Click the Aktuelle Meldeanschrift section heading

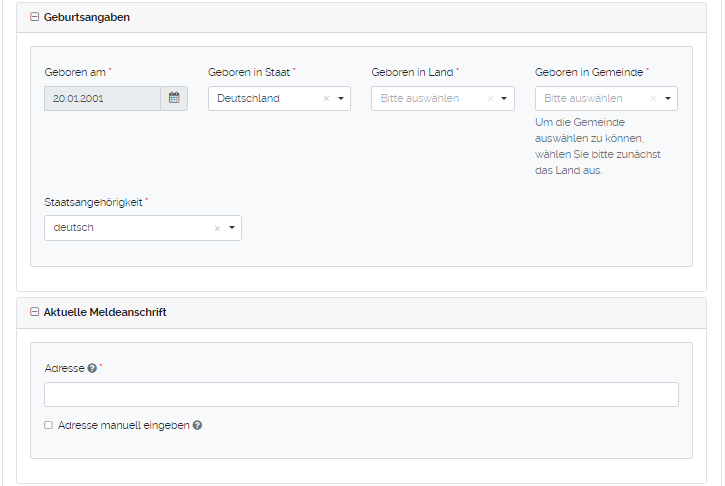click(105, 312)
